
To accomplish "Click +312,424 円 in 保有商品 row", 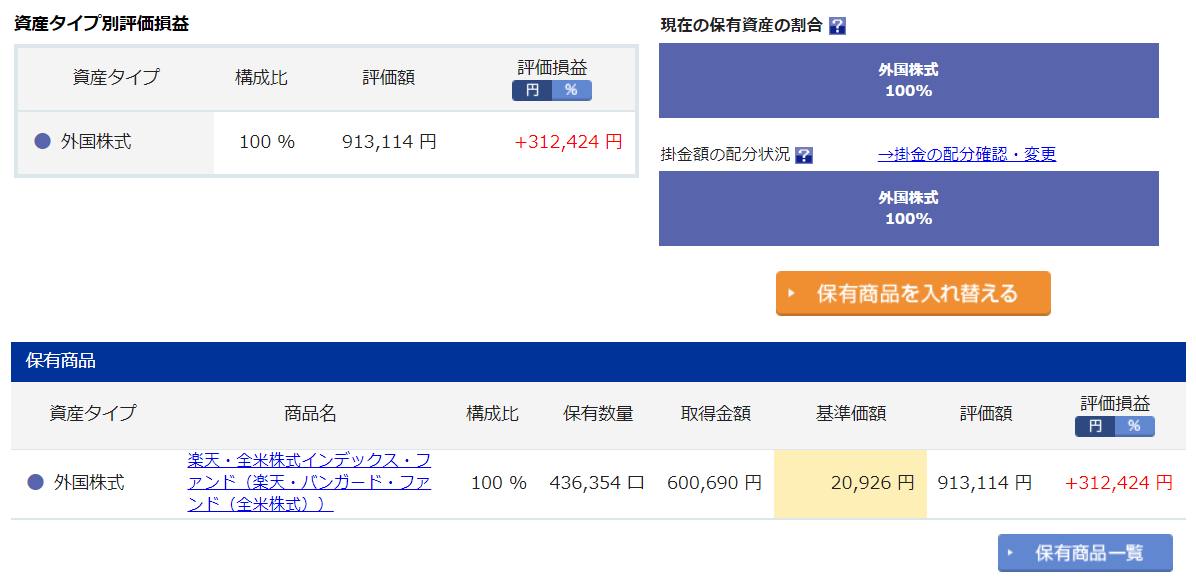I will [1119, 483].
